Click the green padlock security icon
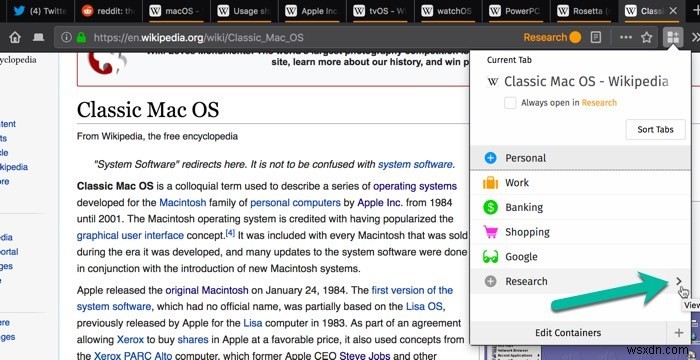 point(81,38)
